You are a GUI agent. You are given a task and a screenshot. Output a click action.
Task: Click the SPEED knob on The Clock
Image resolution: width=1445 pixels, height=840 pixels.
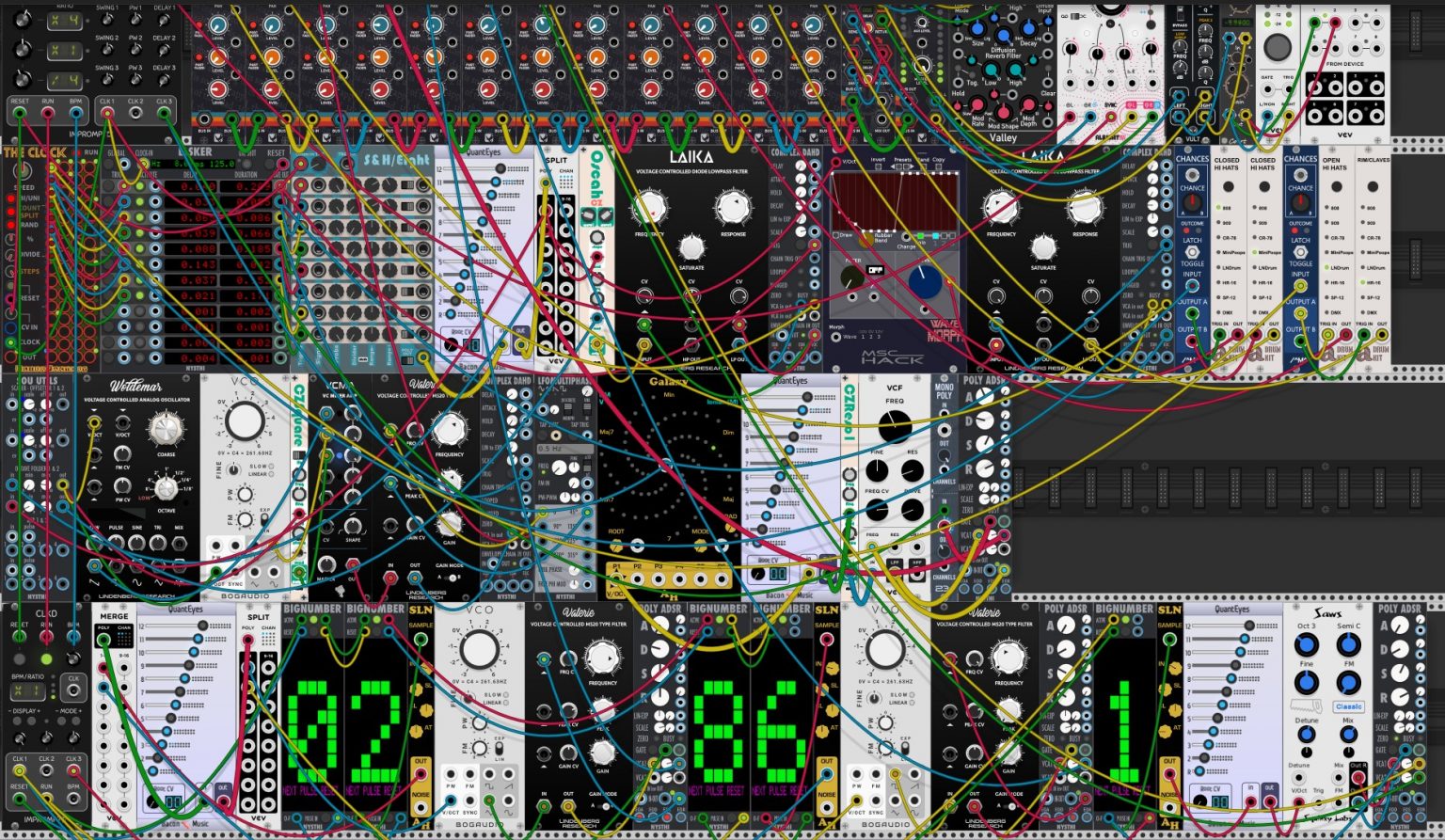pyautogui.click(x=21, y=173)
